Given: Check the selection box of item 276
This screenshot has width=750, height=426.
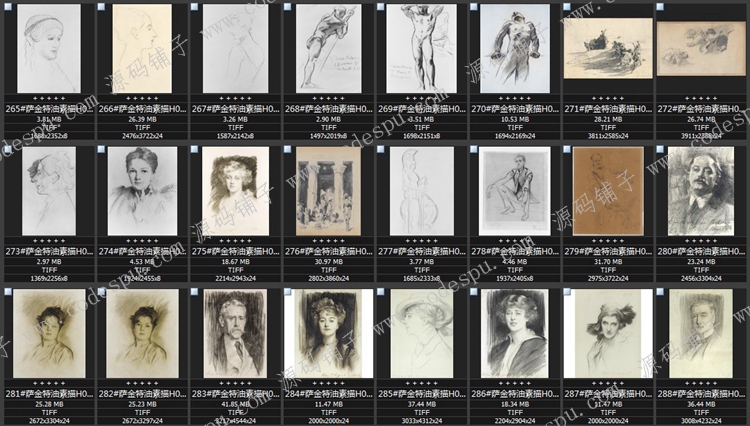Looking at the screenshot, I should (x=287, y=149).
